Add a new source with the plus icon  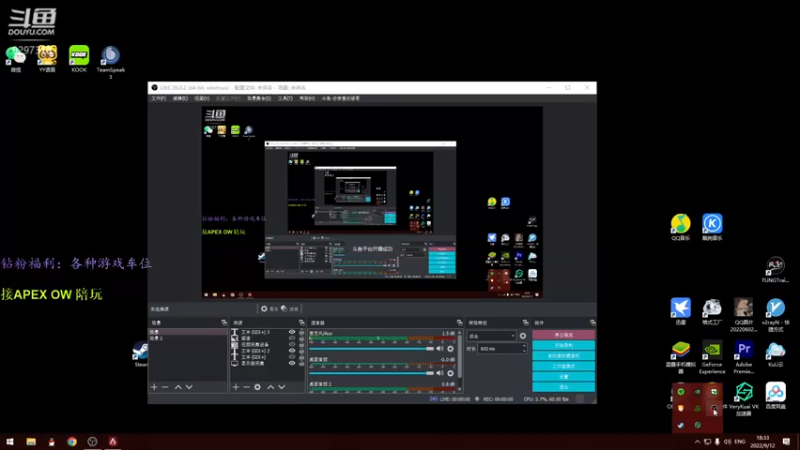236,387
